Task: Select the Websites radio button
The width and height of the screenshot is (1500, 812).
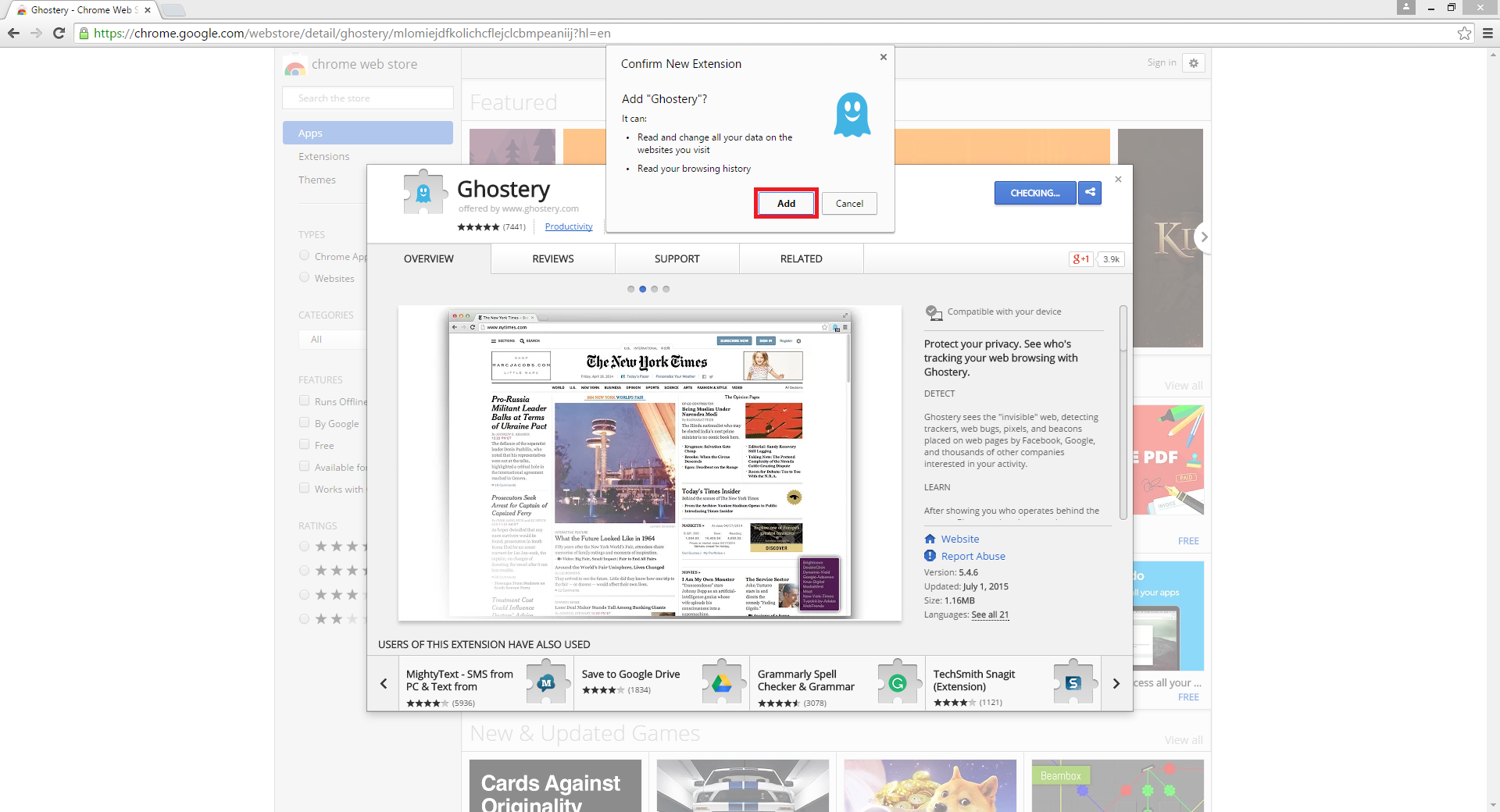Action: [305, 277]
